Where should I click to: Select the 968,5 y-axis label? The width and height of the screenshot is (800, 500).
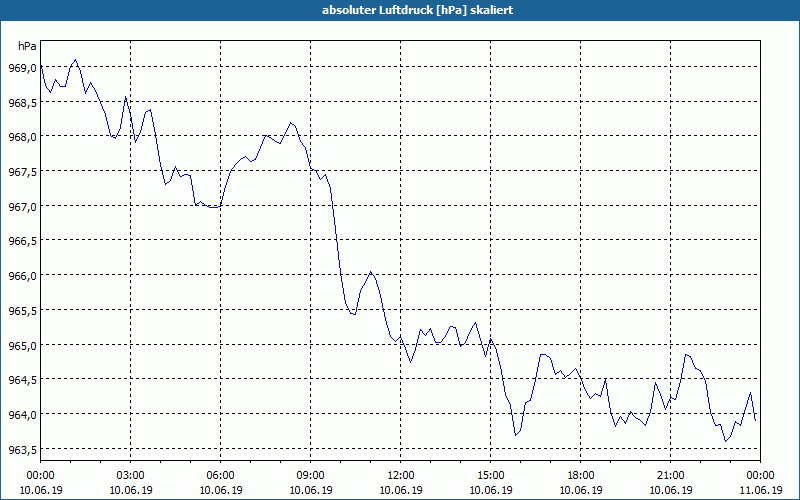point(23,103)
